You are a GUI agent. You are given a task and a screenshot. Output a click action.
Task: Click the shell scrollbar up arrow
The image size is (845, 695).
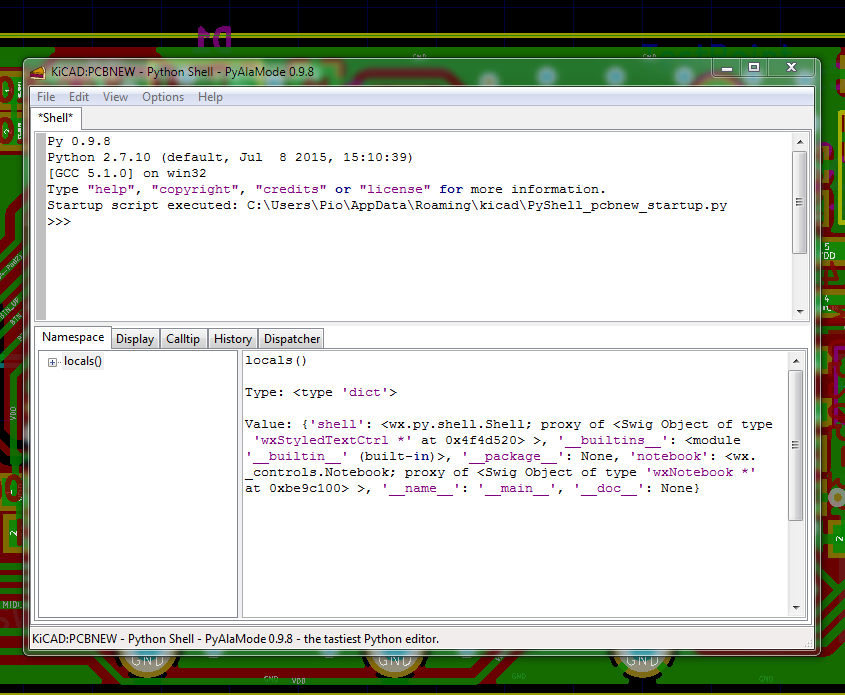click(x=800, y=141)
